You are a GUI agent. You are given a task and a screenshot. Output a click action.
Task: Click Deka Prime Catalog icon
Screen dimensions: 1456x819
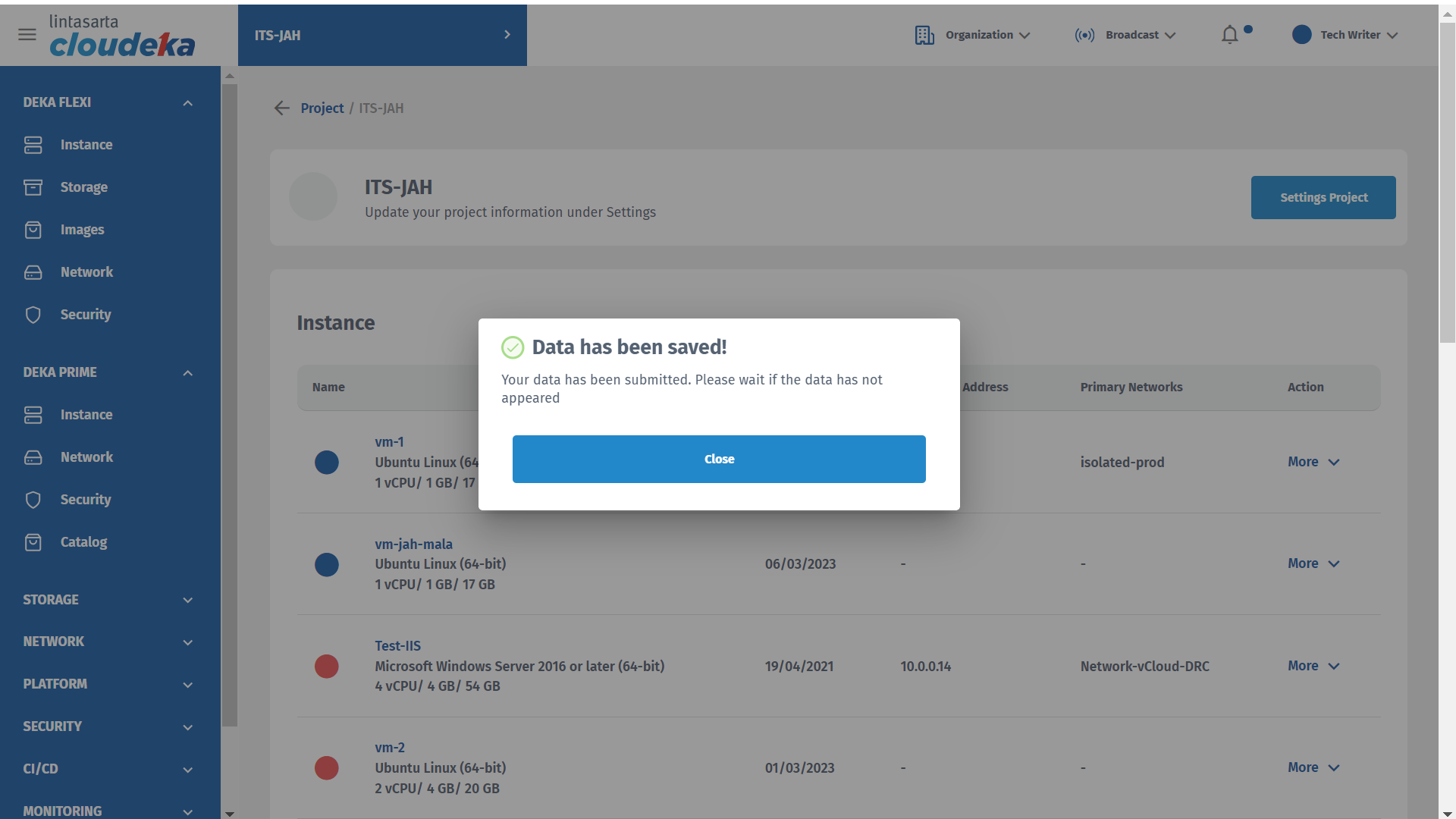click(x=33, y=542)
